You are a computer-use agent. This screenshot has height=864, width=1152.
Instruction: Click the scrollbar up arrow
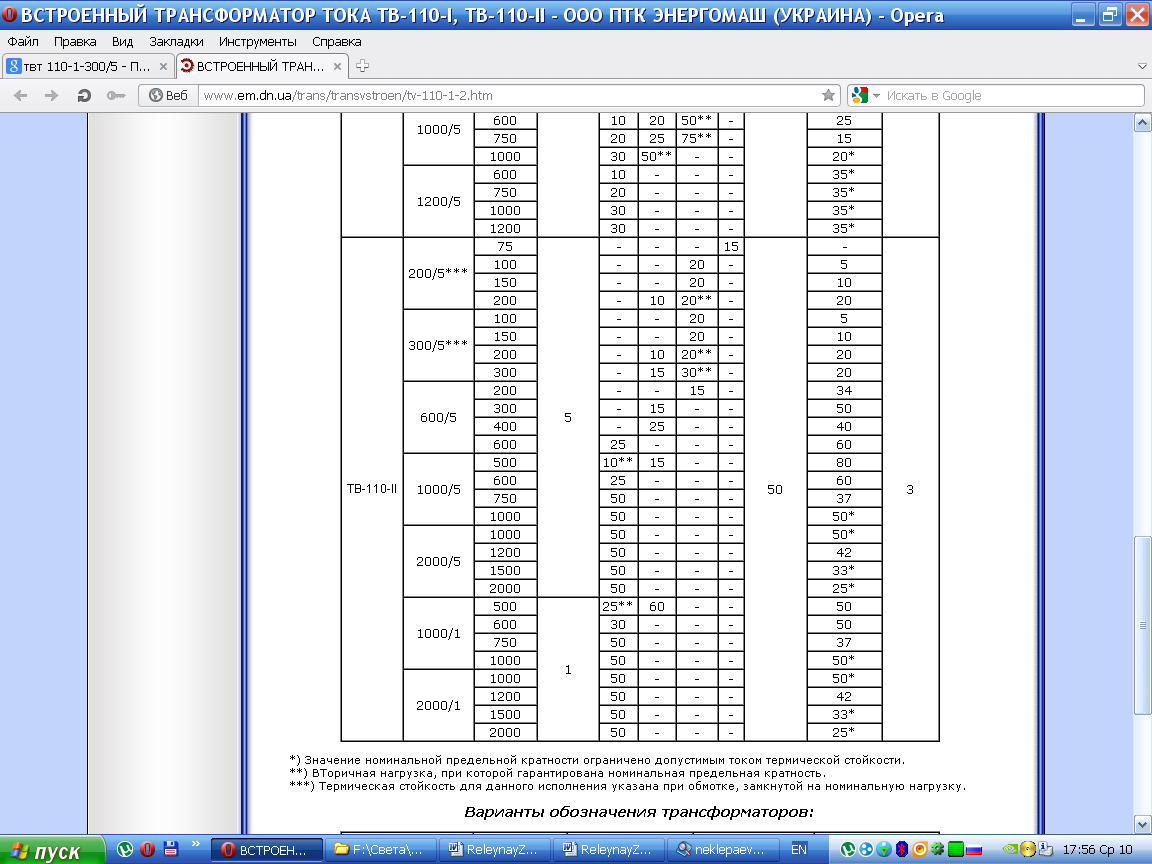[1142, 123]
